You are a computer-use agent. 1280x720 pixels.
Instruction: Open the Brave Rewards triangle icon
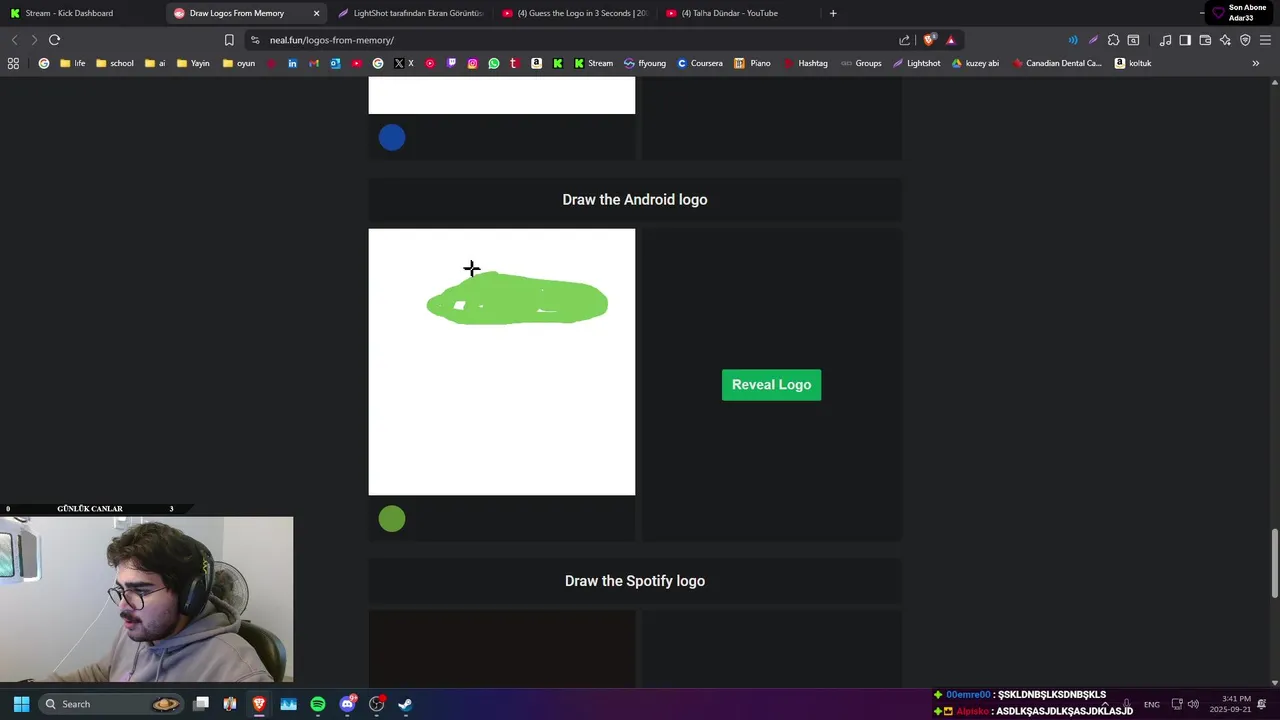950,40
